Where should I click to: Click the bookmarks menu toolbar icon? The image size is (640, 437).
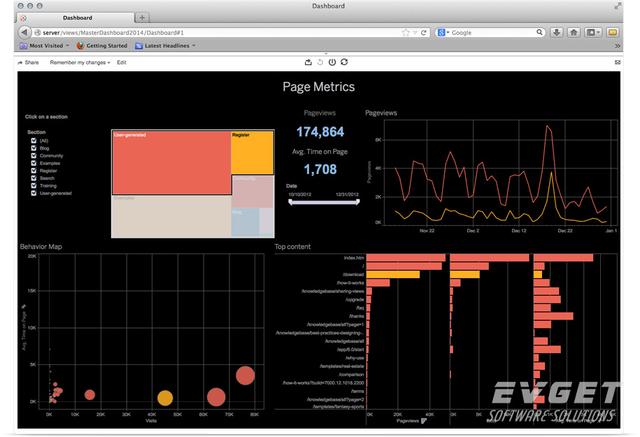coord(590,32)
